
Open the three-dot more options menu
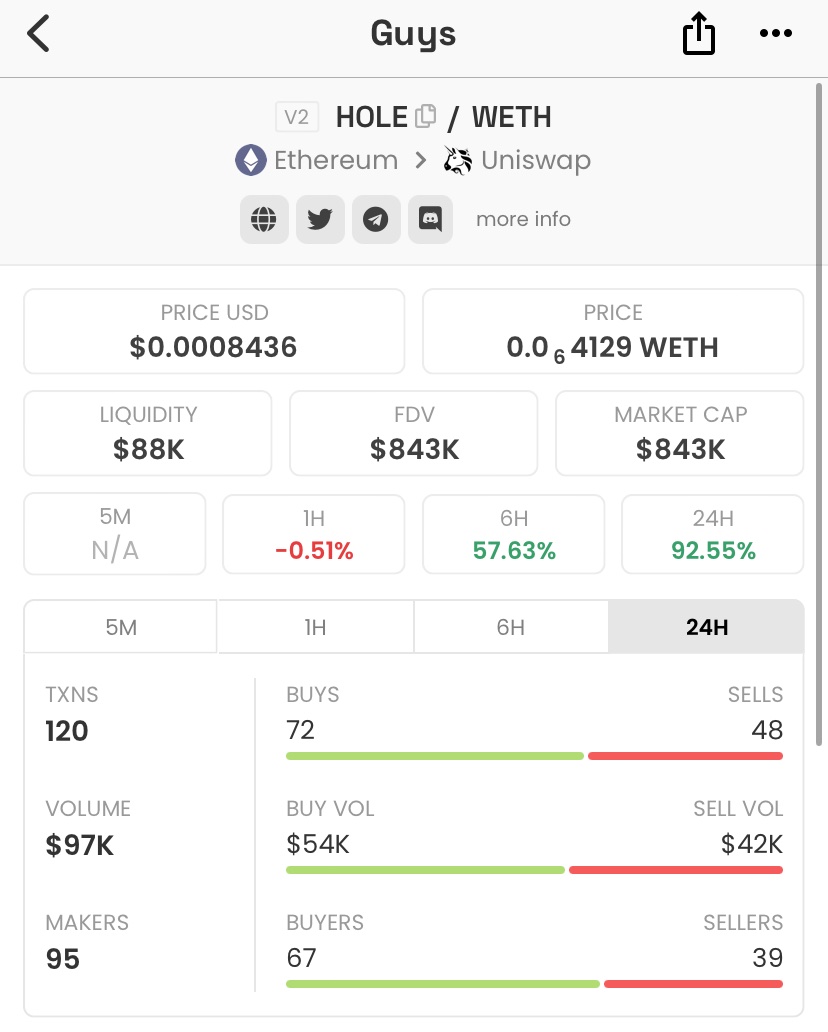point(775,33)
